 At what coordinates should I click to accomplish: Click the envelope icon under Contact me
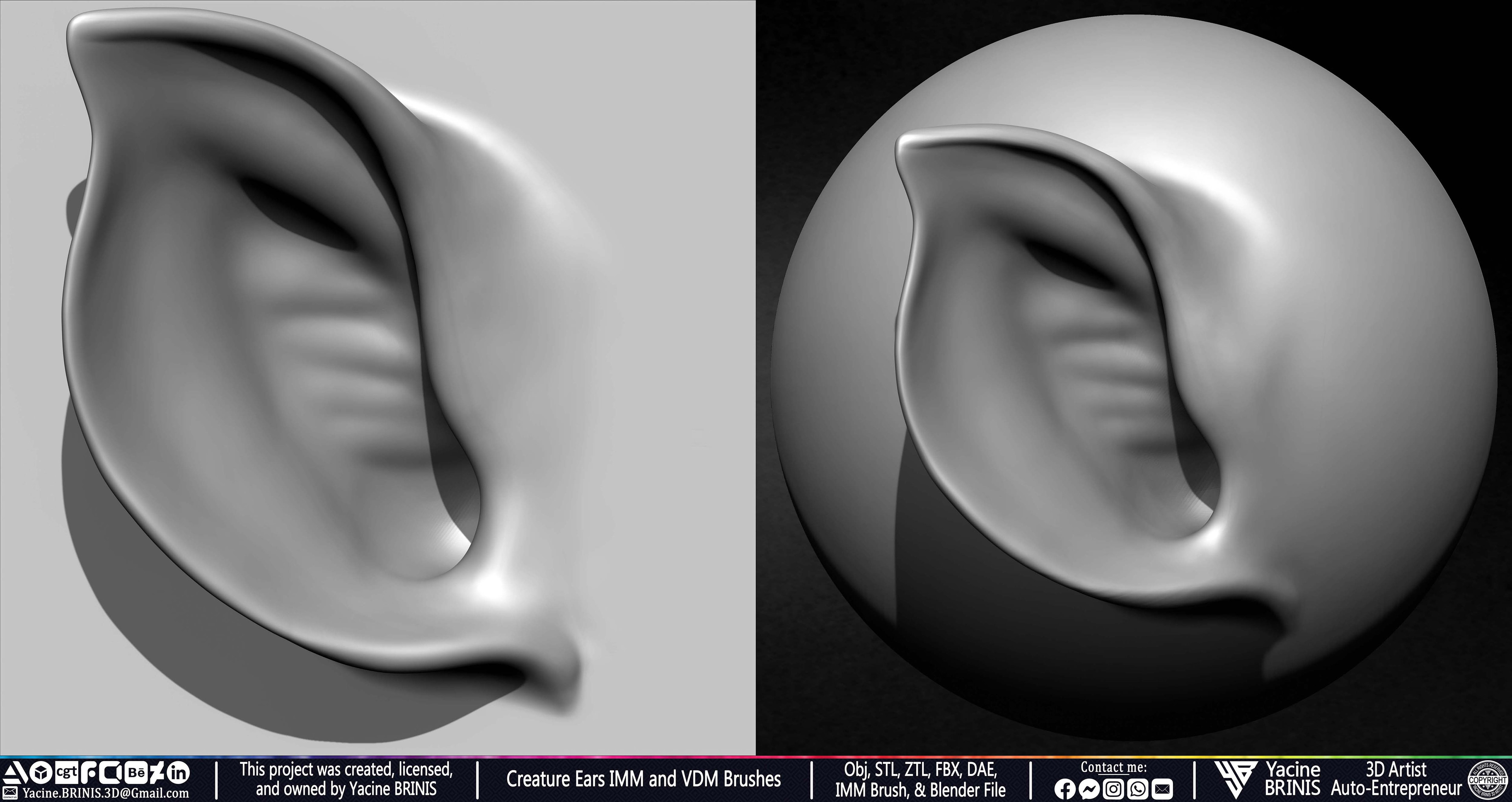pyautogui.click(x=1162, y=789)
